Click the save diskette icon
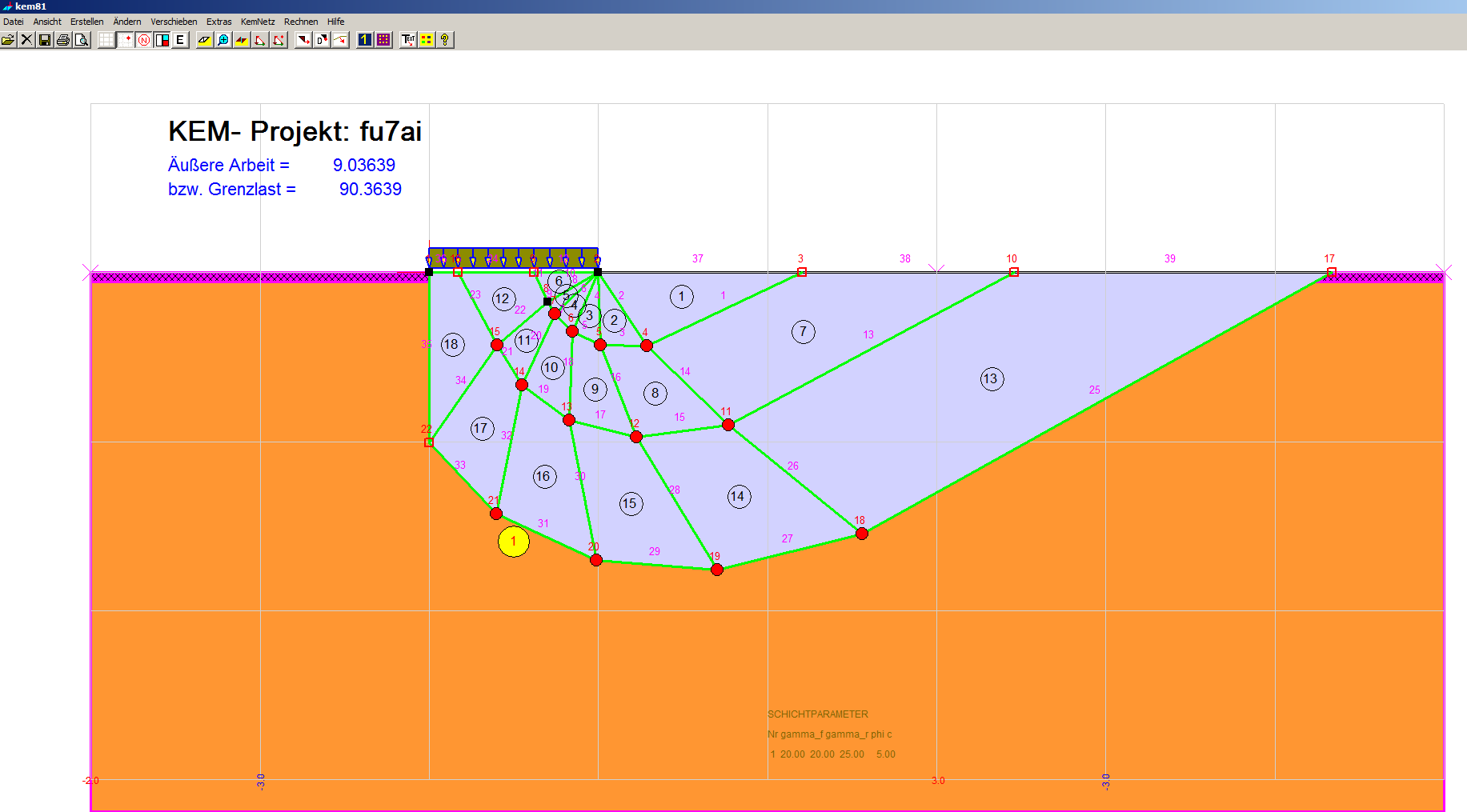This screenshot has width=1467, height=812. click(x=45, y=39)
